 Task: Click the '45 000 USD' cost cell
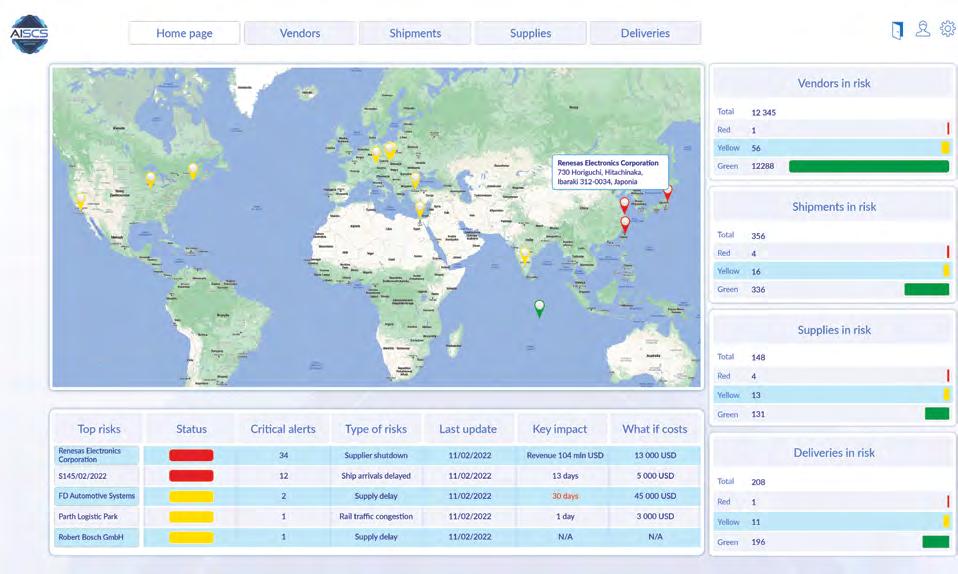655,496
